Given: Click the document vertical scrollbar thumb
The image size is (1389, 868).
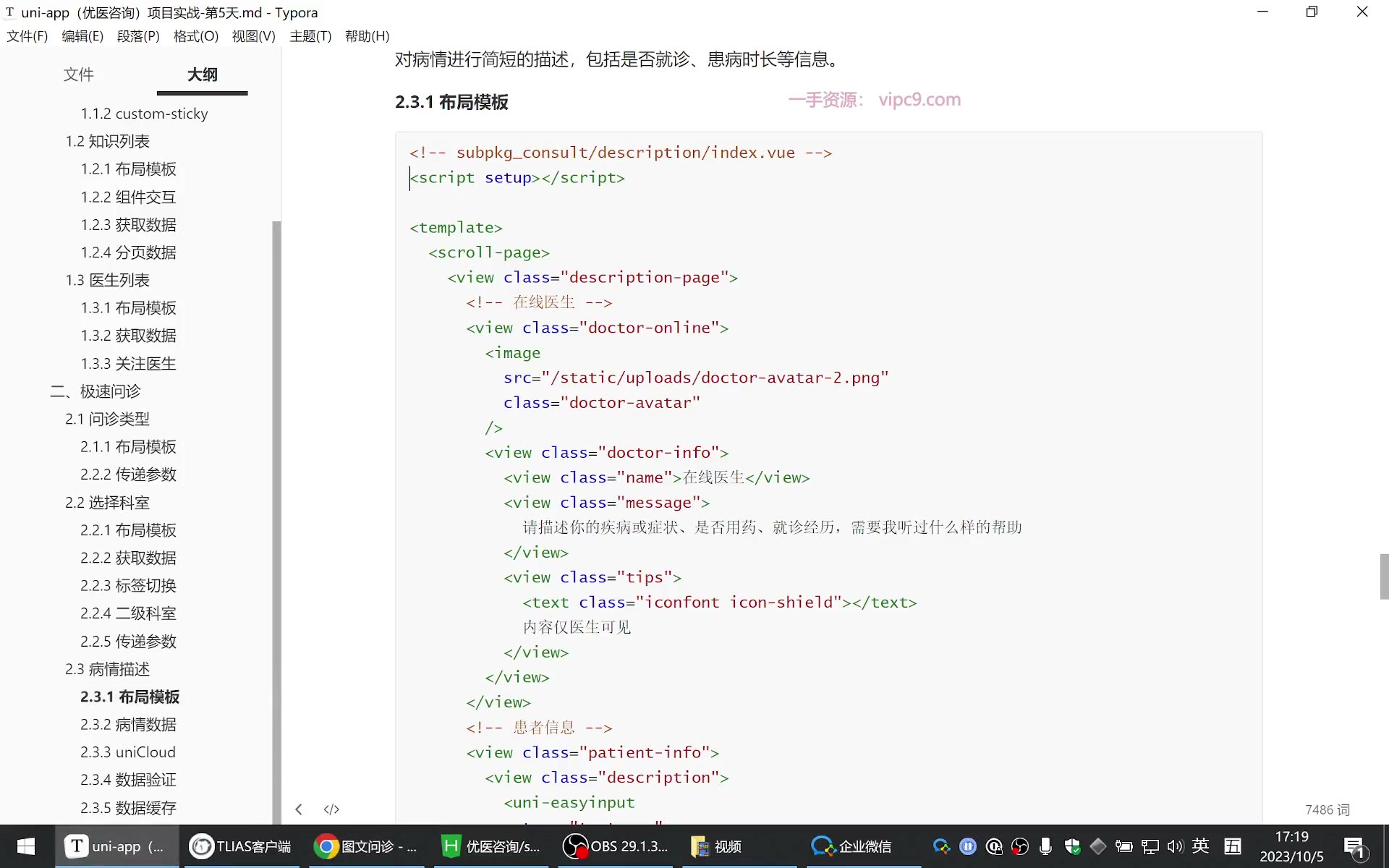Looking at the screenshot, I should (x=1384, y=576).
